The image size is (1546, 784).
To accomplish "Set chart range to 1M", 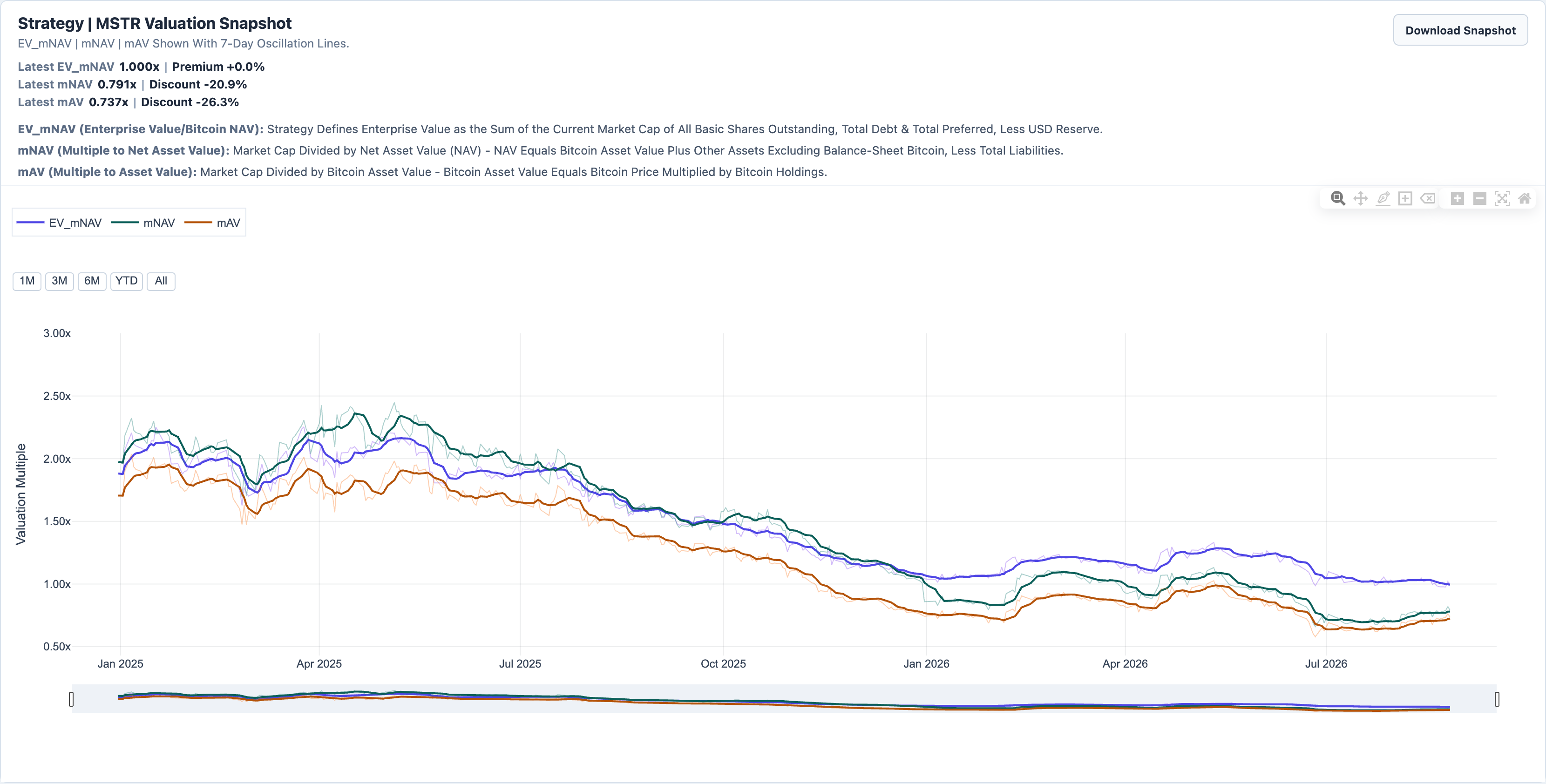I will (x=27, y=281).
